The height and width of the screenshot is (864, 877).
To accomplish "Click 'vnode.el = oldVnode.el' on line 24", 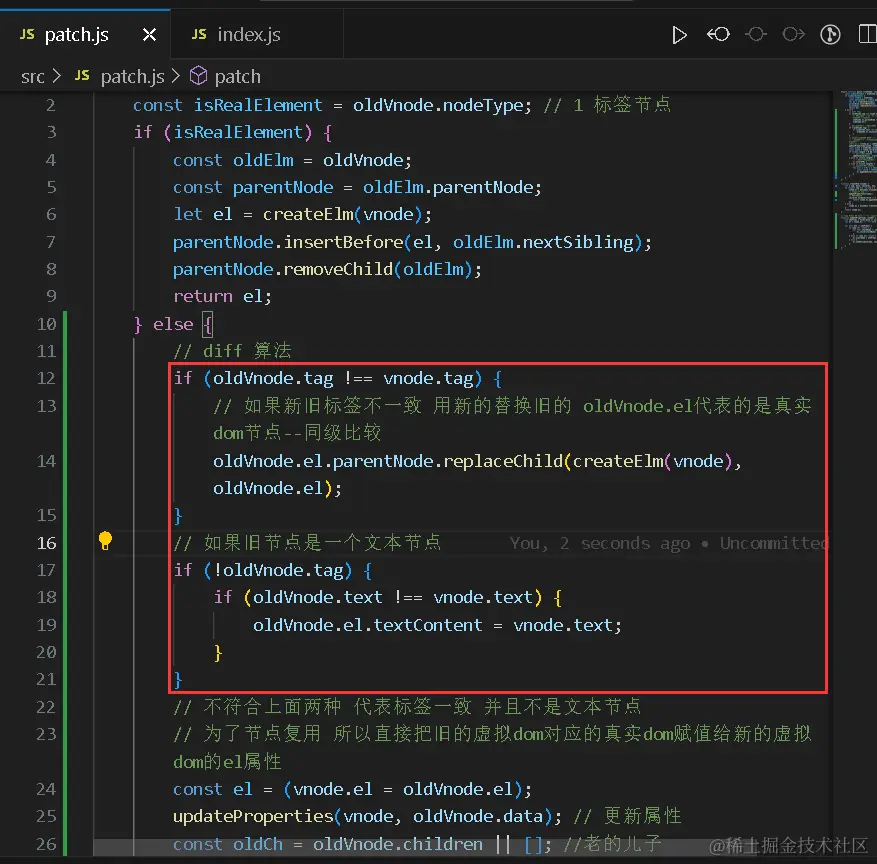I will (403, 790).
